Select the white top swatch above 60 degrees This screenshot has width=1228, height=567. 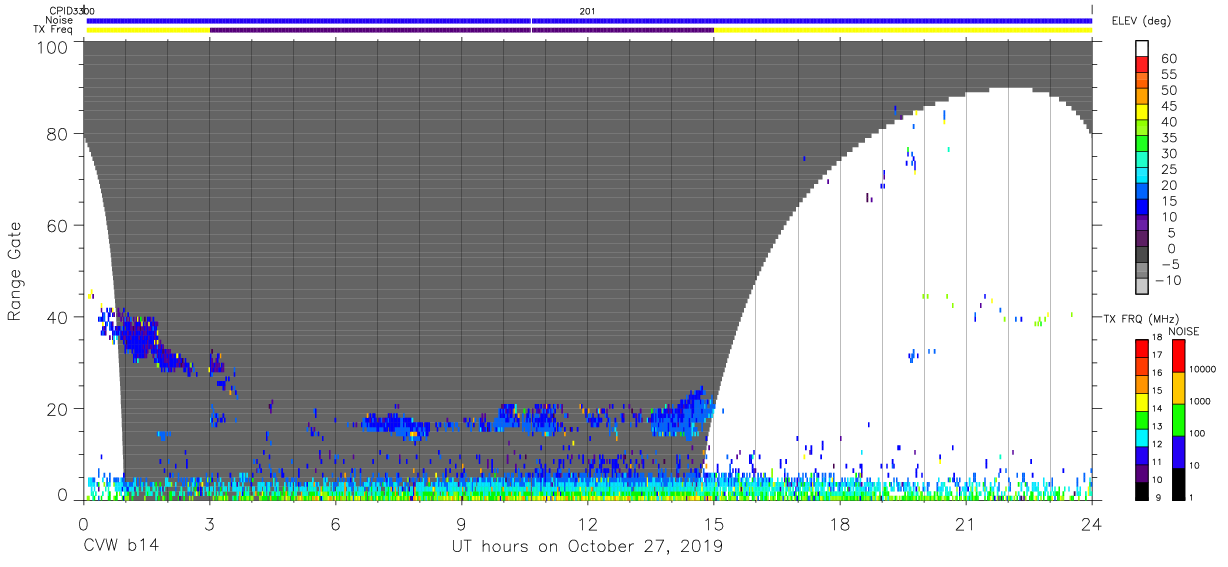point(1141,50)
